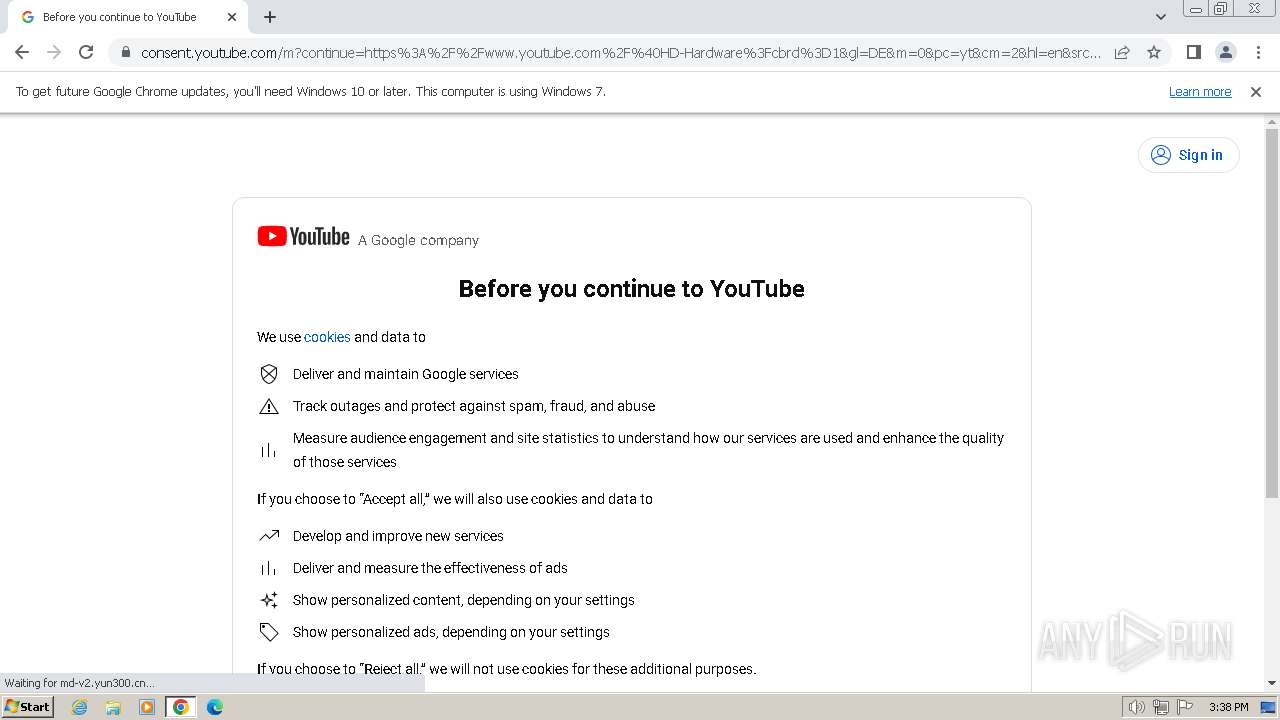Expand the tab search dropdown

click(x=1161, y=17)
